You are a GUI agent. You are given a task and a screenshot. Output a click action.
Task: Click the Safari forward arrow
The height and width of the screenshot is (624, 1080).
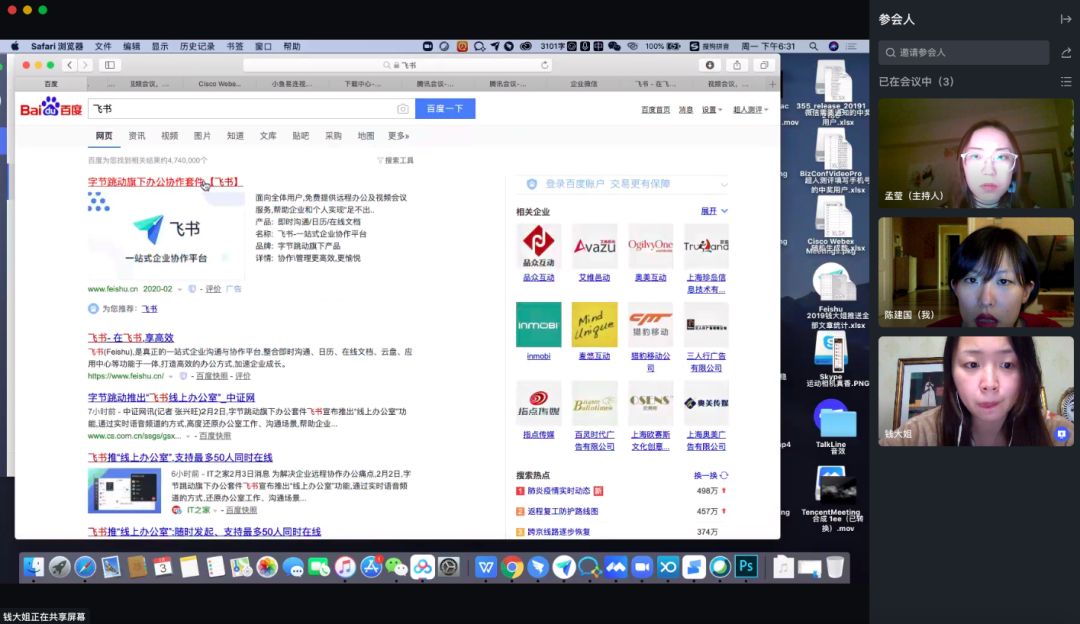tap(85, 65)
